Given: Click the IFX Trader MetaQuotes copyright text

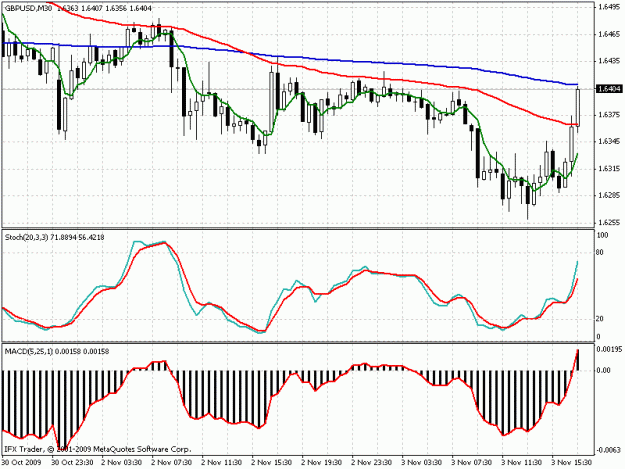Looking at the screenshot, I should [98, 449].
